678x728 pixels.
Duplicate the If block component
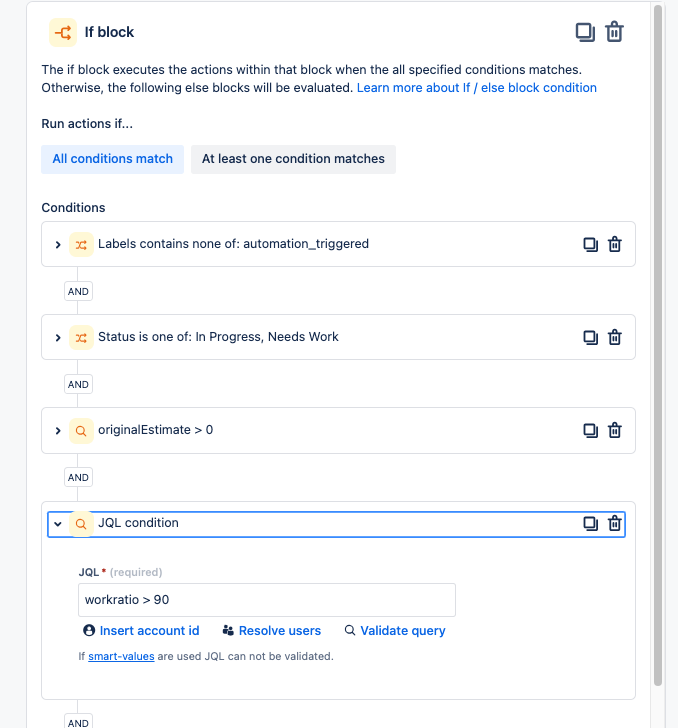coord(585,32)
